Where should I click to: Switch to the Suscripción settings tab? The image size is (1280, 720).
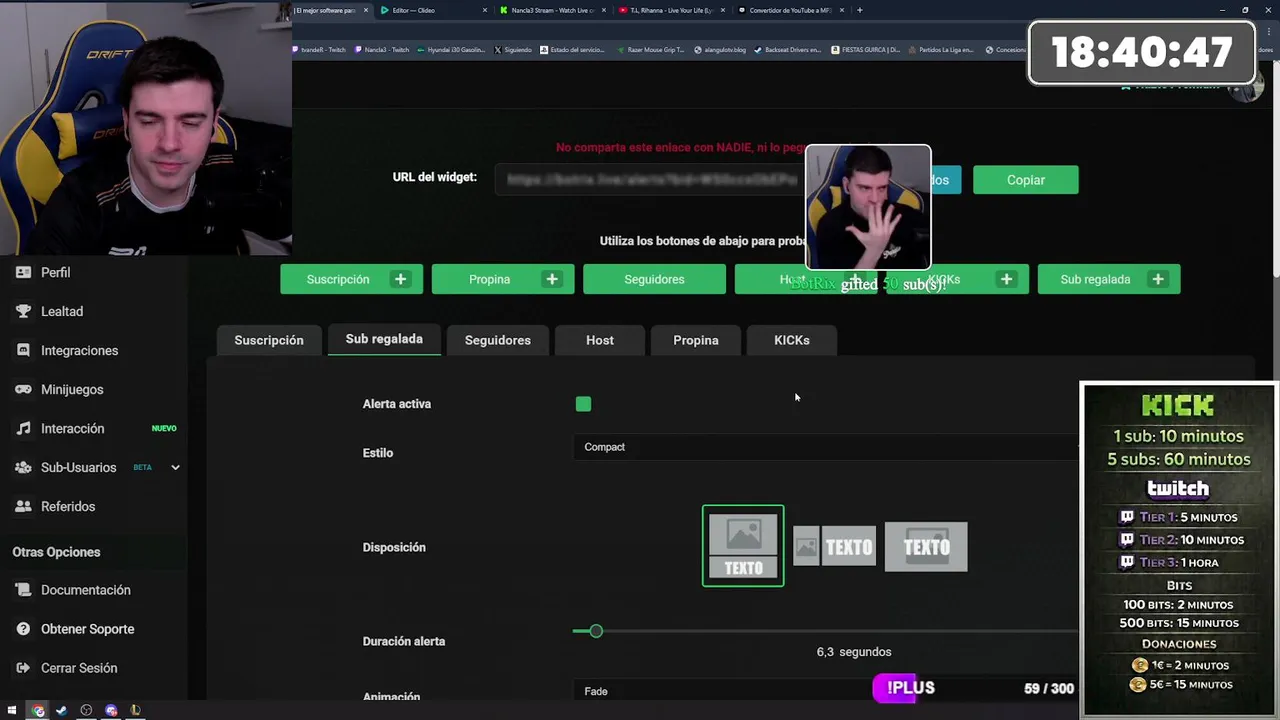(269, 340)
